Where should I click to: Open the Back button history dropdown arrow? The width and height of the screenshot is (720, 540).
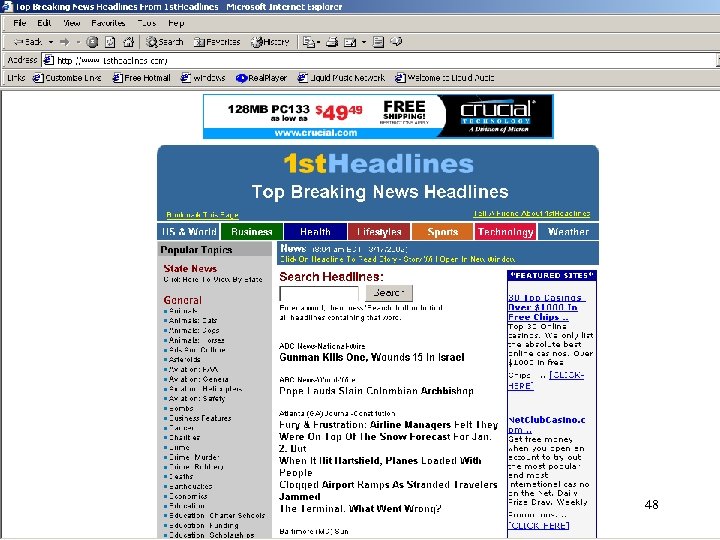[x=51, y=42]
